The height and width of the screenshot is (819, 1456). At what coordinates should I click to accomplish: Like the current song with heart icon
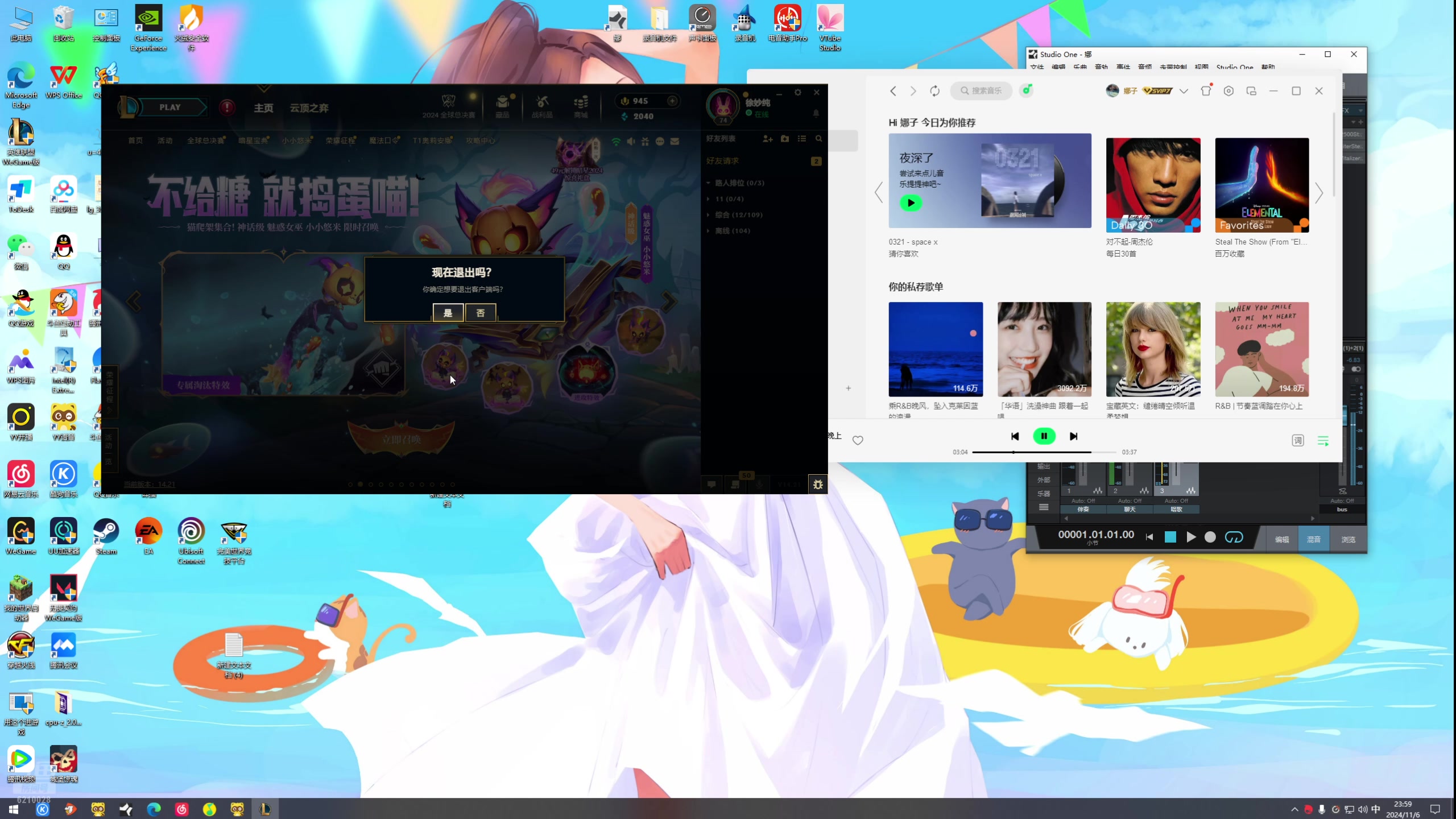[x=858, y=440]
